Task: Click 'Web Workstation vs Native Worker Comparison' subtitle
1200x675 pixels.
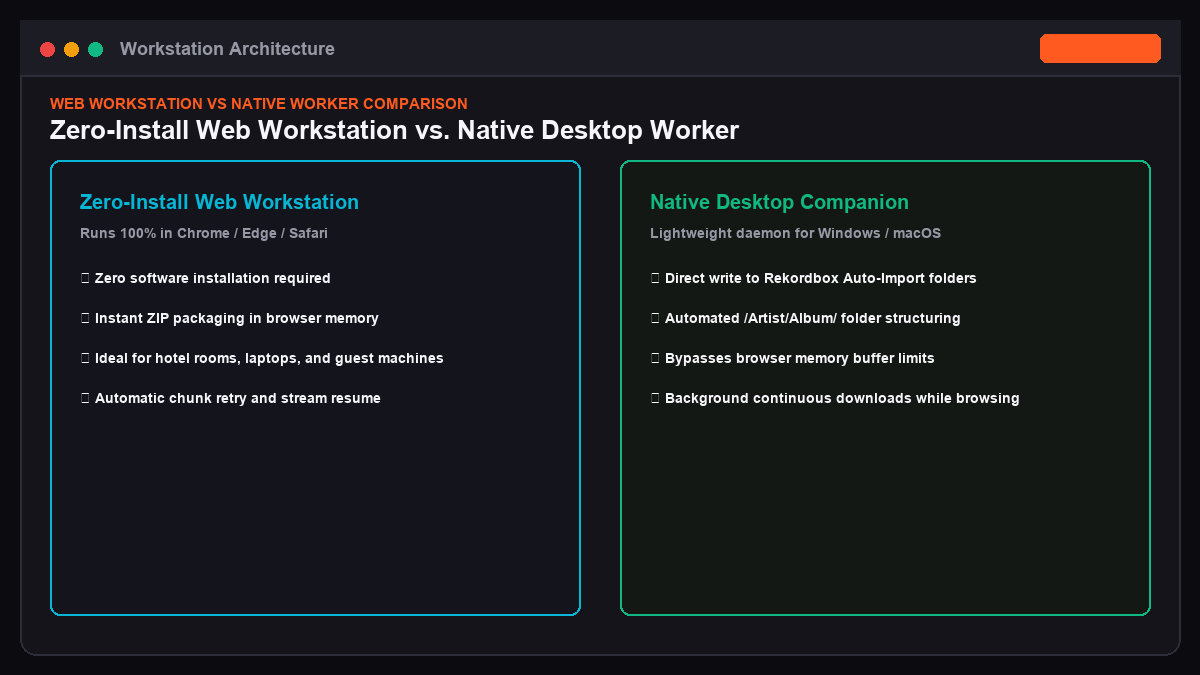Action: (259, 104)
